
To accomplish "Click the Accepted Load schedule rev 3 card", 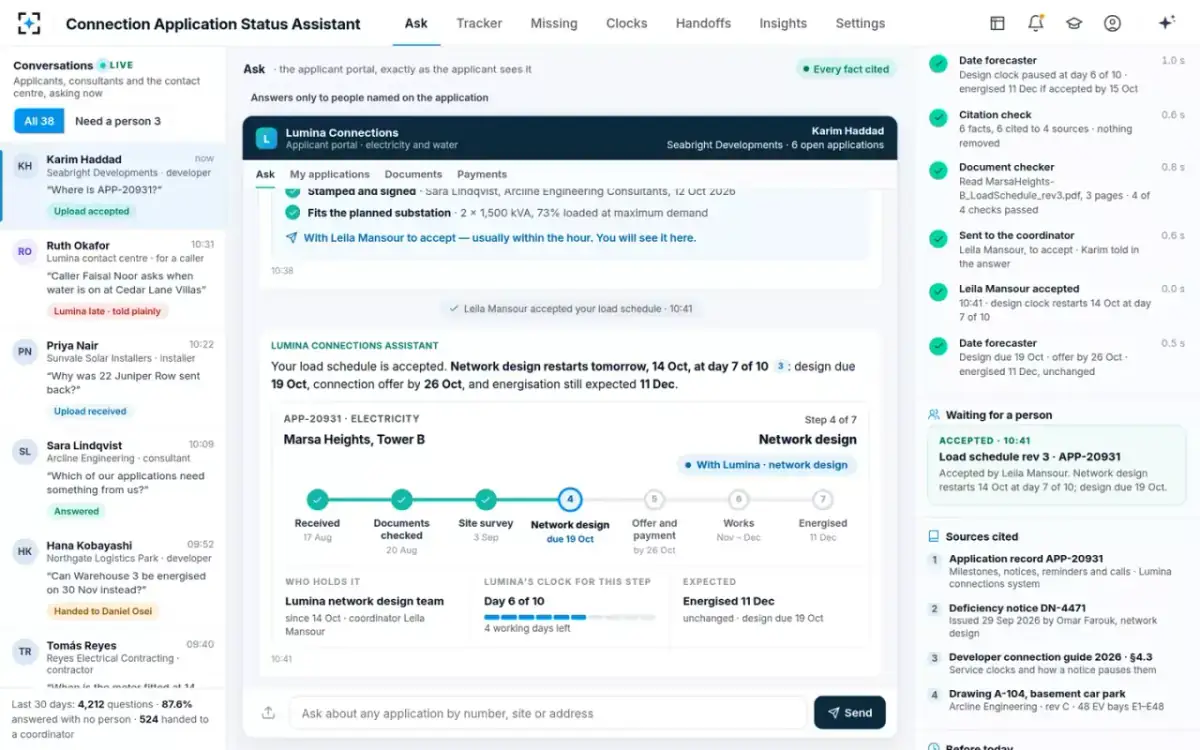I will (1056, 465).
